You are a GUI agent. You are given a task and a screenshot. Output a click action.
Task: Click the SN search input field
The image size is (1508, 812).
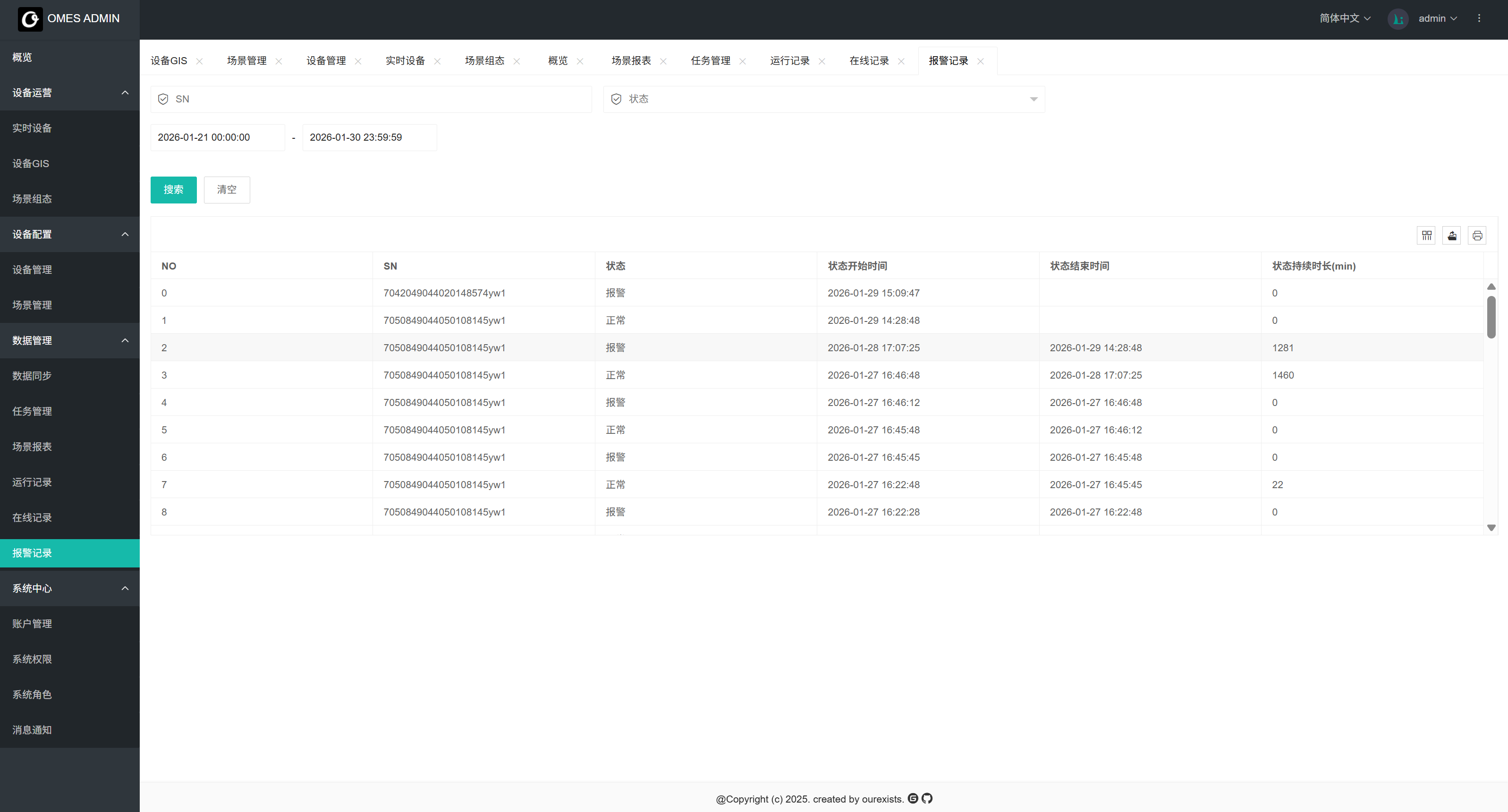tap(375, 100)
